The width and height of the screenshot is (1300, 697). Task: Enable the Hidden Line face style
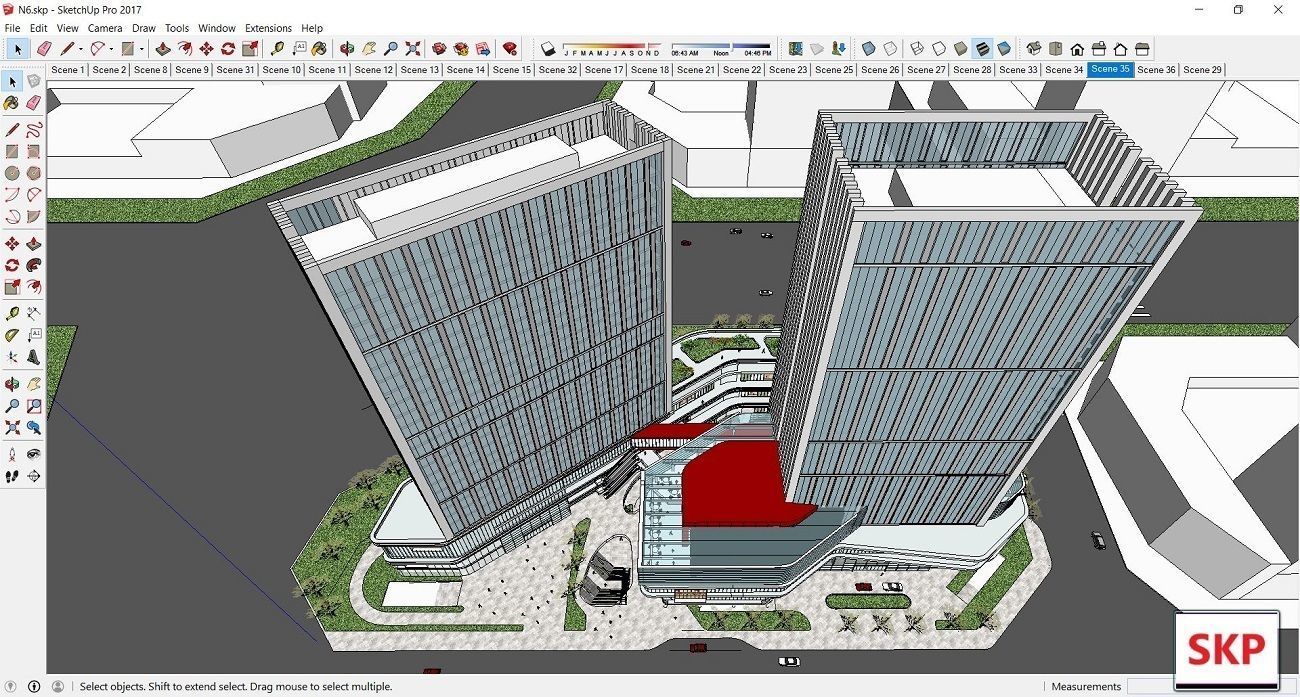coord(939,48)
